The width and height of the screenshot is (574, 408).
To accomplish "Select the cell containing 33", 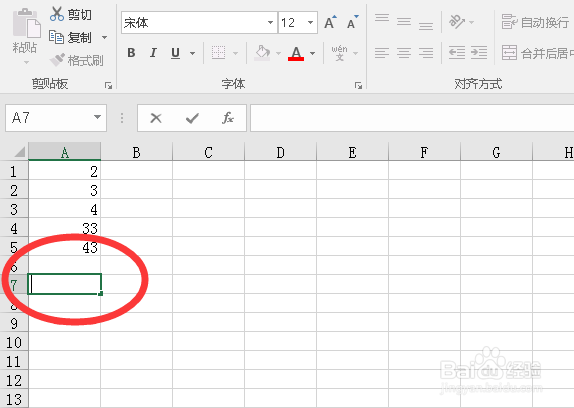I will (x=64, y=228).
